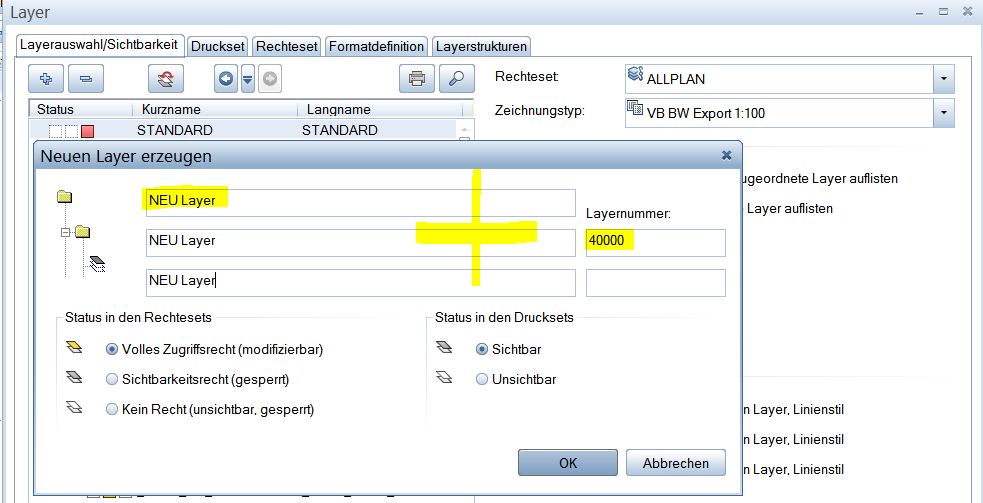Switch to the Druckset tab
Screen dimensions: 983x503
(x=218, y=46)
